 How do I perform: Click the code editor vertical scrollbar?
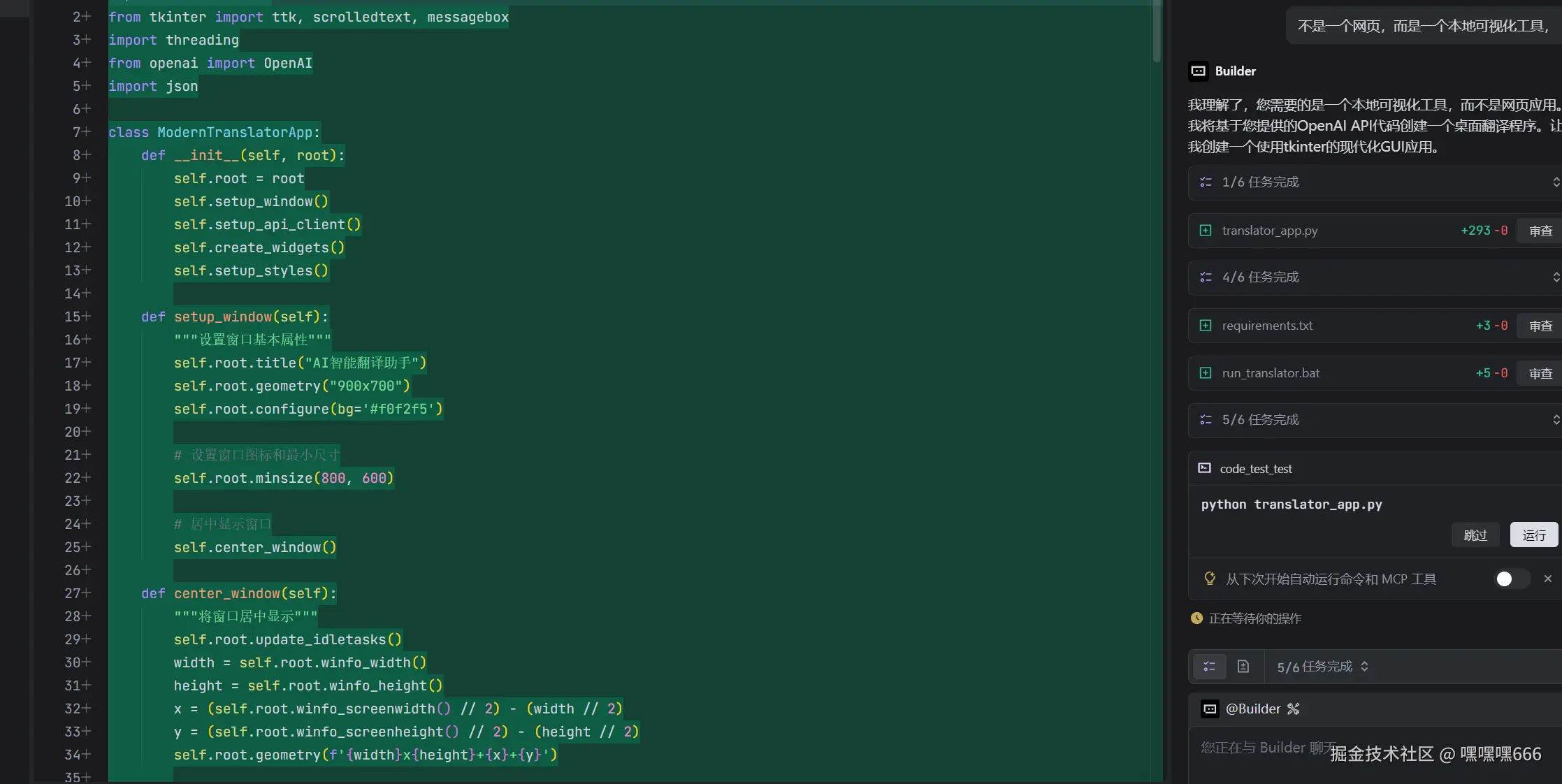pos(1157,31)
